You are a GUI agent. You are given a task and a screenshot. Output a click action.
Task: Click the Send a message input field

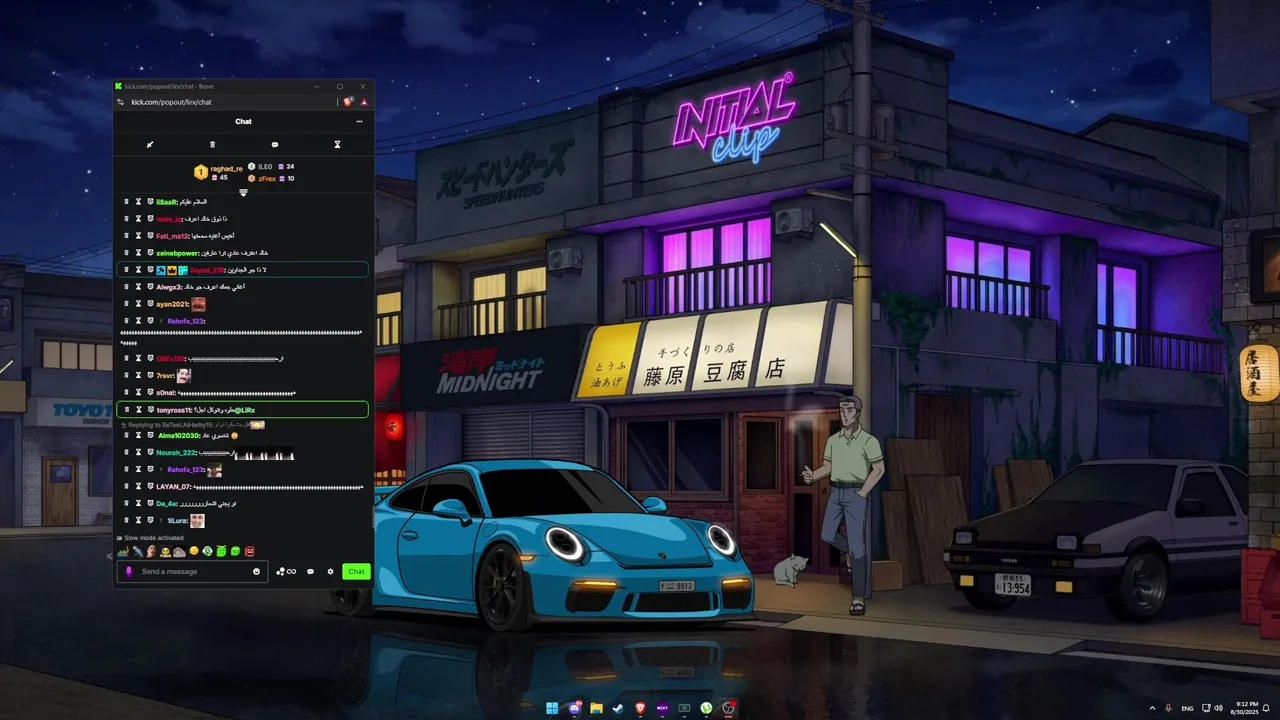tap(192, 572)
